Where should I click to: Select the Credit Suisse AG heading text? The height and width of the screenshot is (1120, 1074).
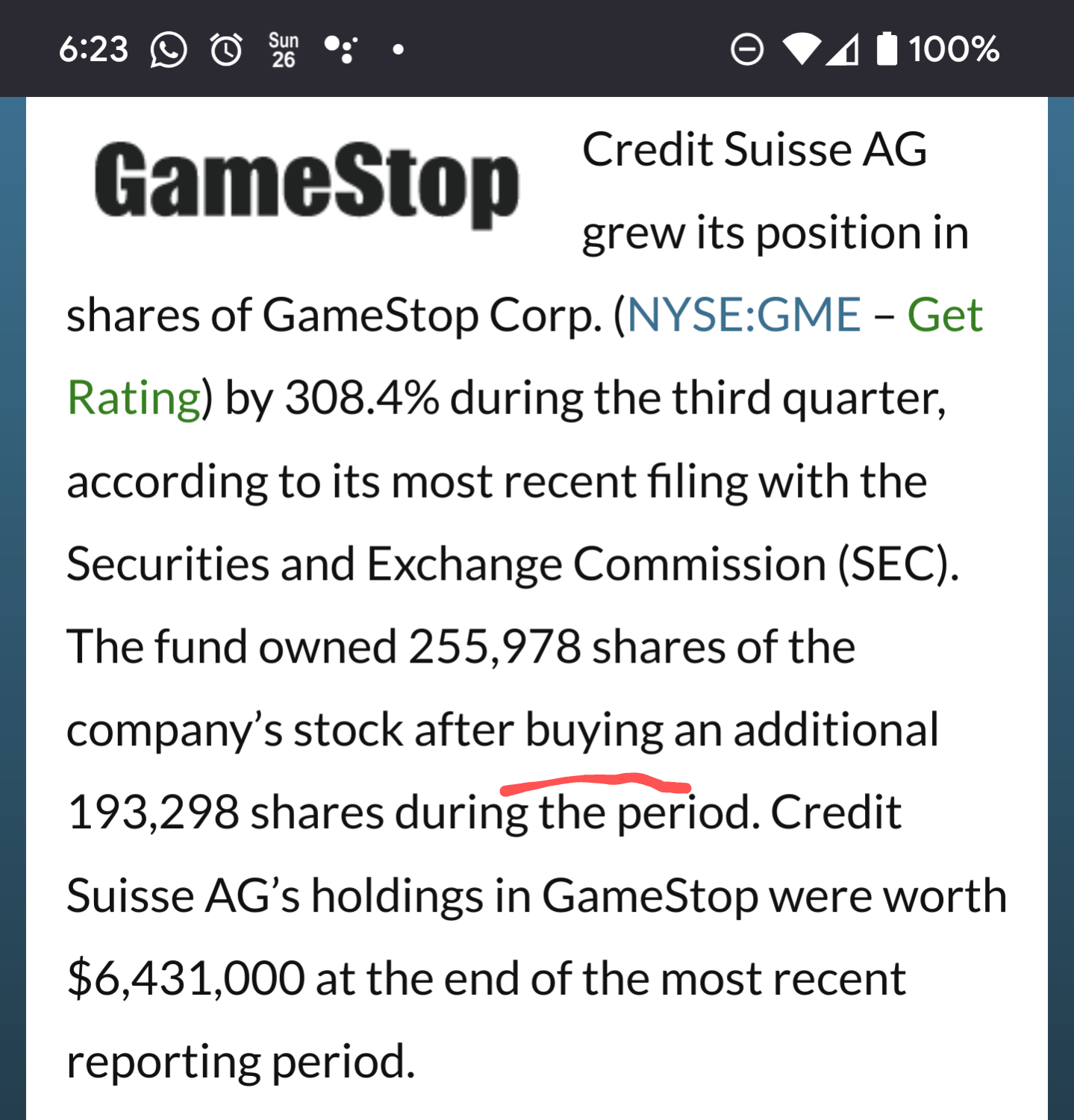755,149
